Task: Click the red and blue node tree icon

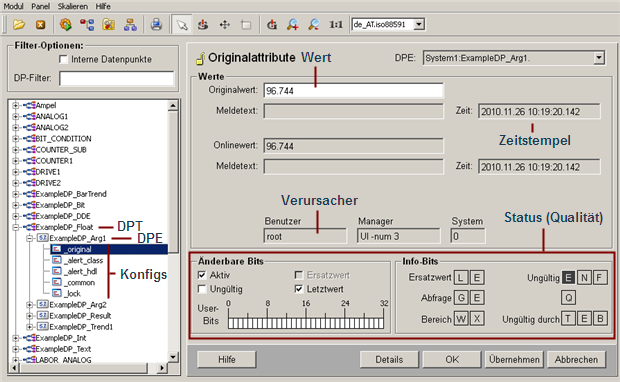Action: point(87,25)
